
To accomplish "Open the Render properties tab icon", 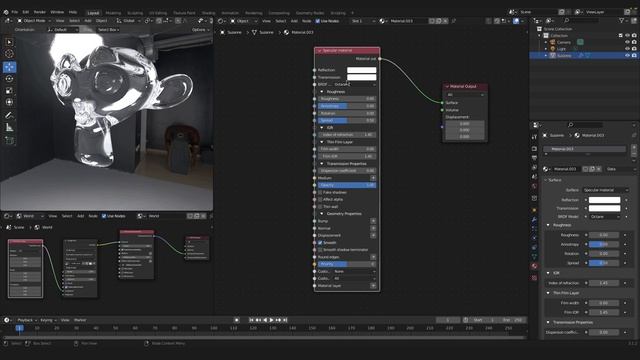I will click(534, 149).
